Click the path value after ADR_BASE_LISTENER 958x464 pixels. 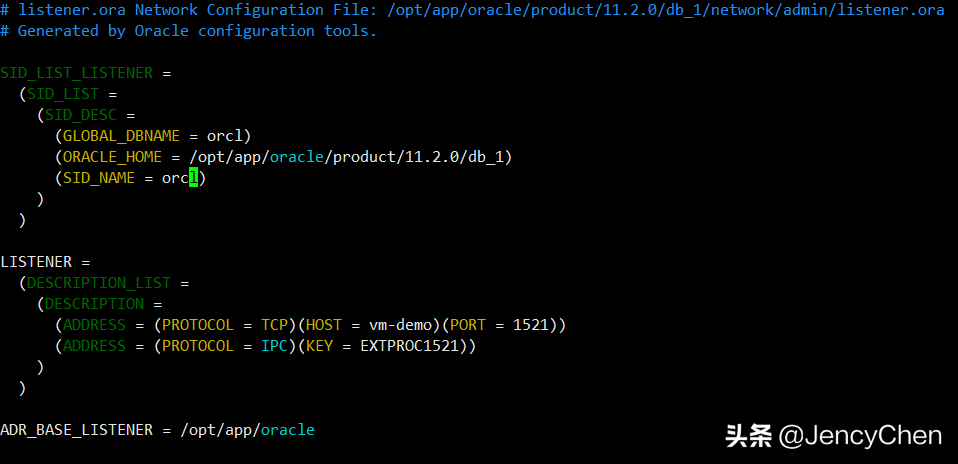(247, 430)
